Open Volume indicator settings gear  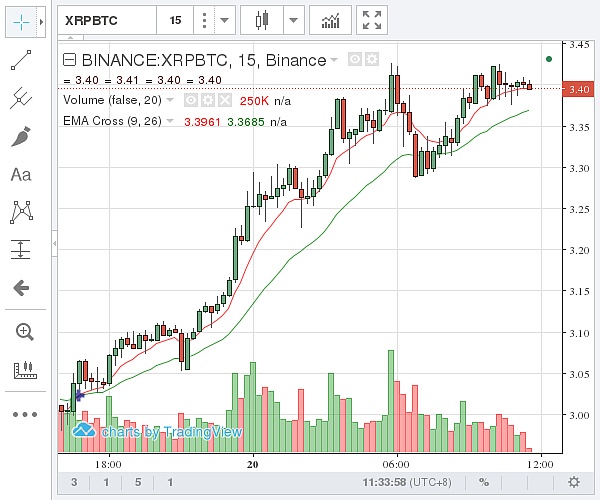[208, 100]
